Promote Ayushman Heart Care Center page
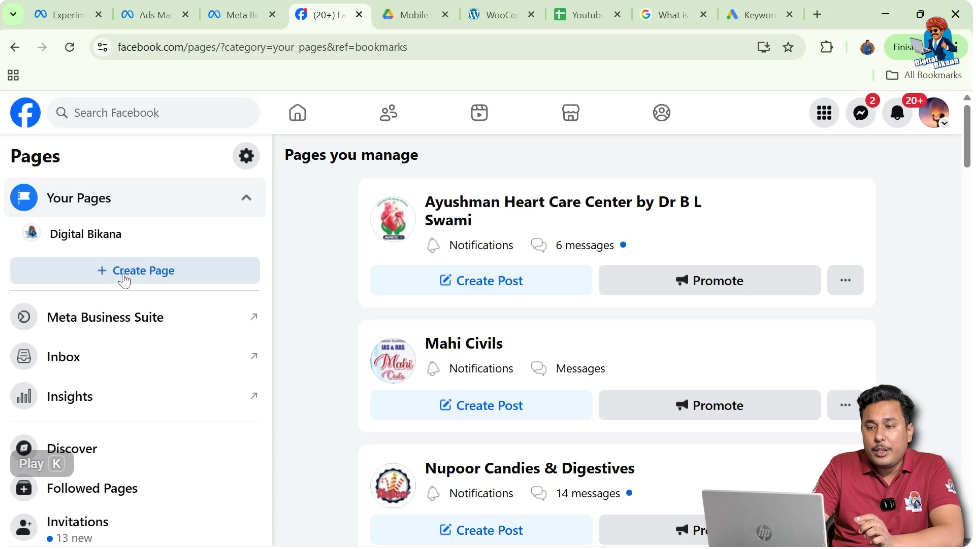976x549 pixels. point(710,281)
